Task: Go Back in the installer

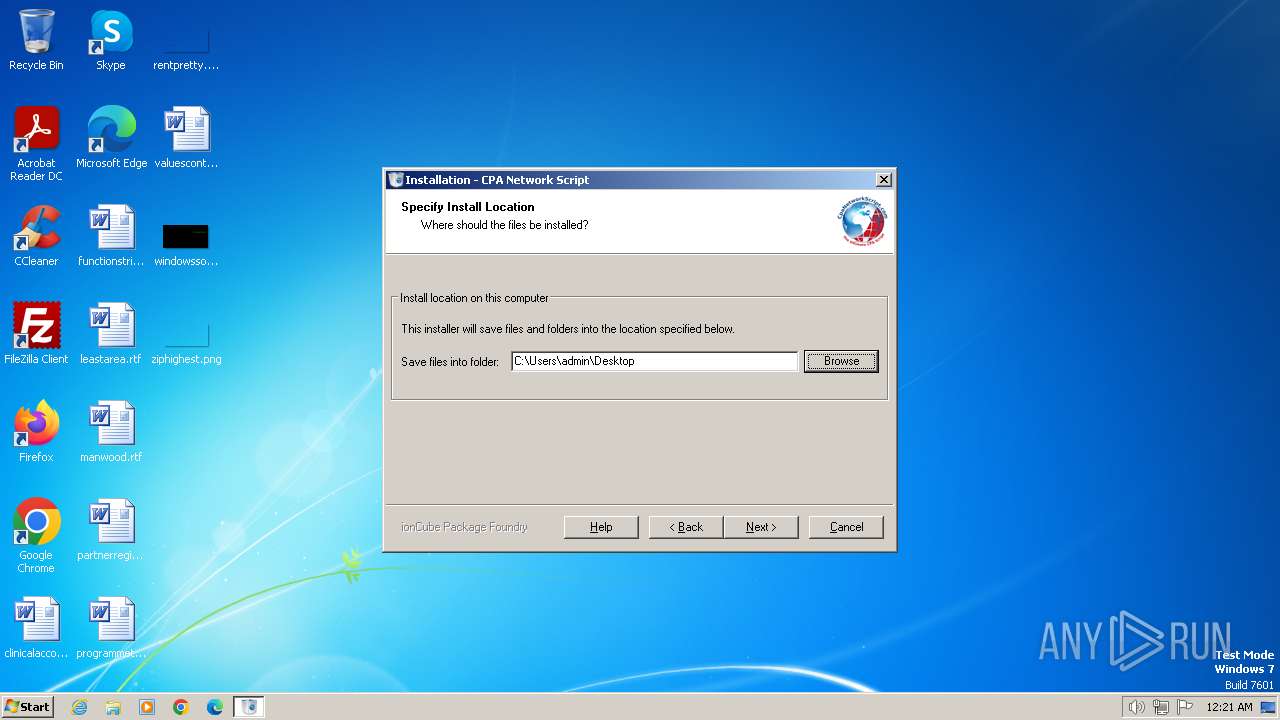Action: [x=686, y=527]
